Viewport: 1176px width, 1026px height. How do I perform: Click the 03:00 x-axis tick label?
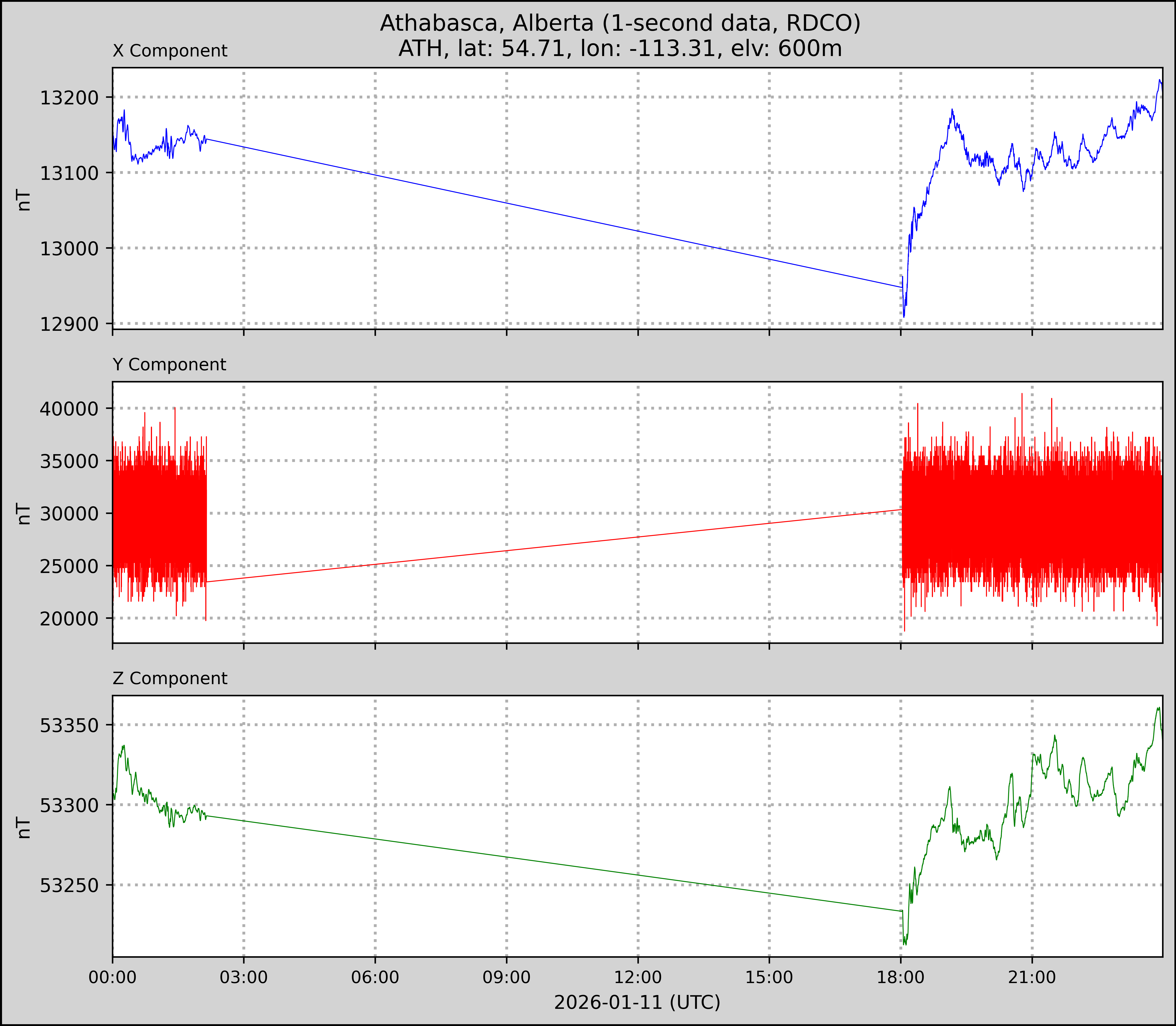point(244,977)
